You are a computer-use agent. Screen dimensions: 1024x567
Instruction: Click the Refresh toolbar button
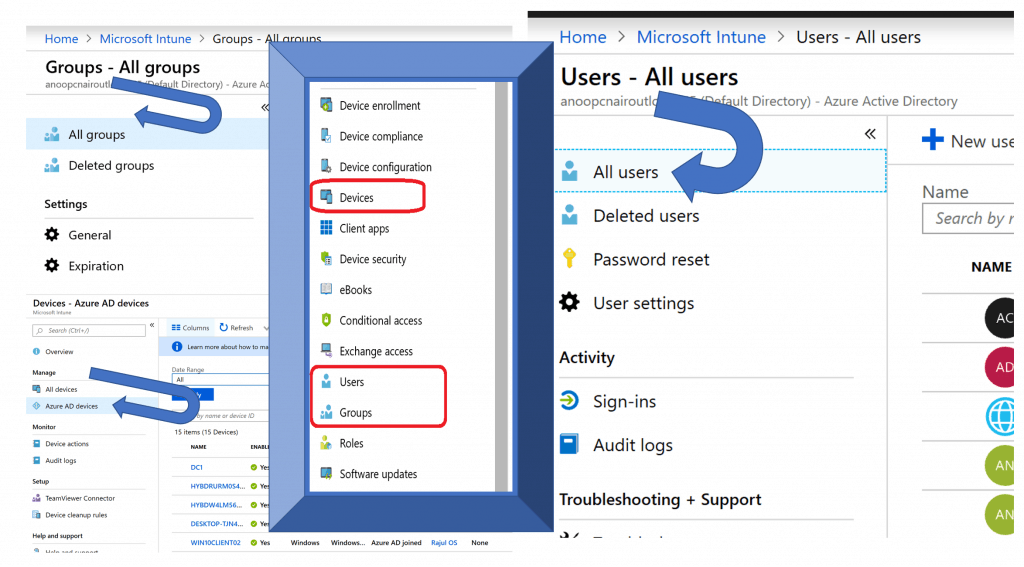236,327
